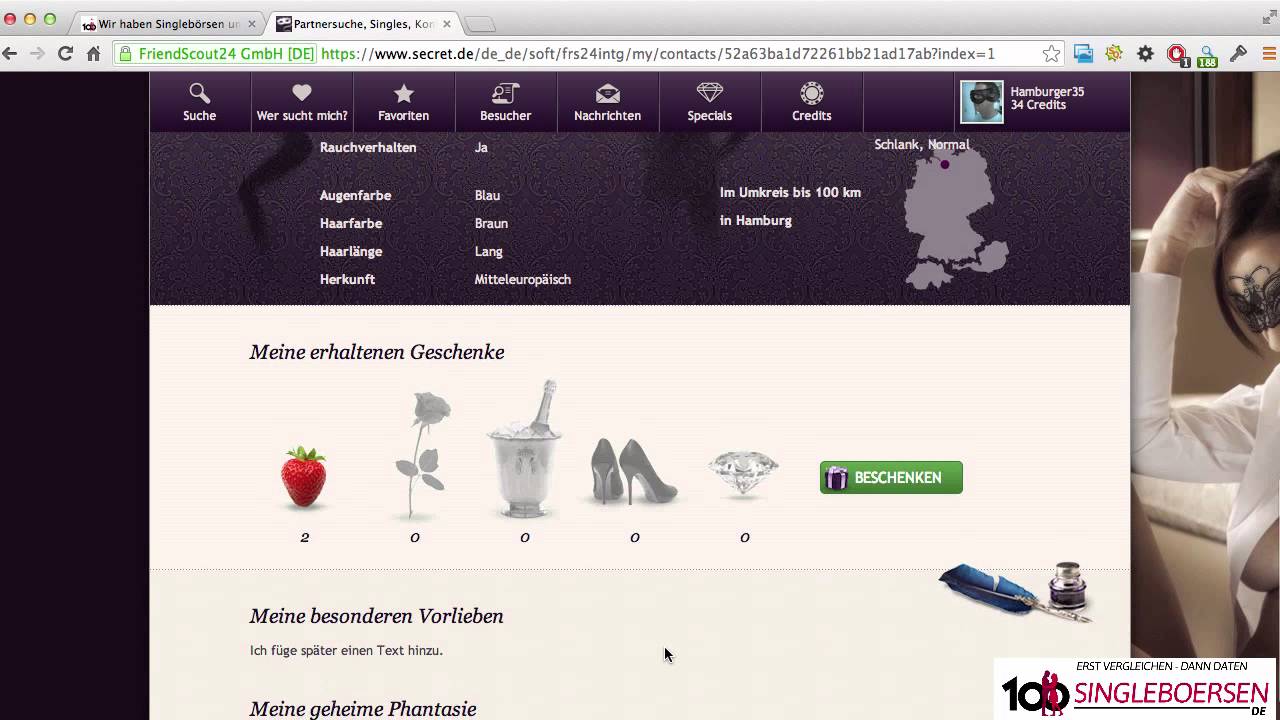Select the champagne bucket gift icon
The image size is (1280, 720).
(525, 450)
